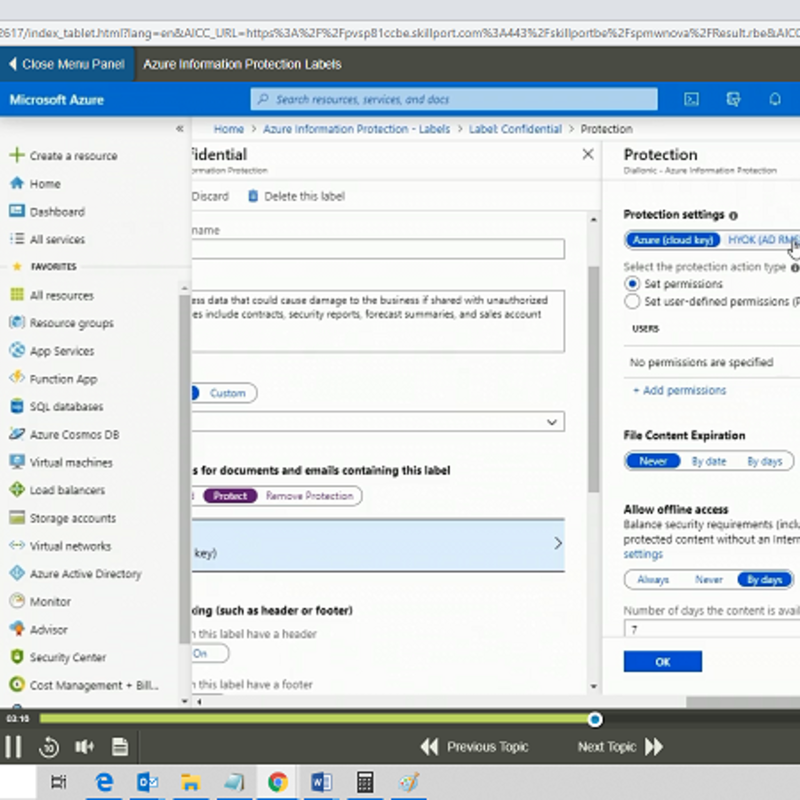This screenshot has height=800, width=800.
Task: Select Protect permission option
Action: coord(230,496)
